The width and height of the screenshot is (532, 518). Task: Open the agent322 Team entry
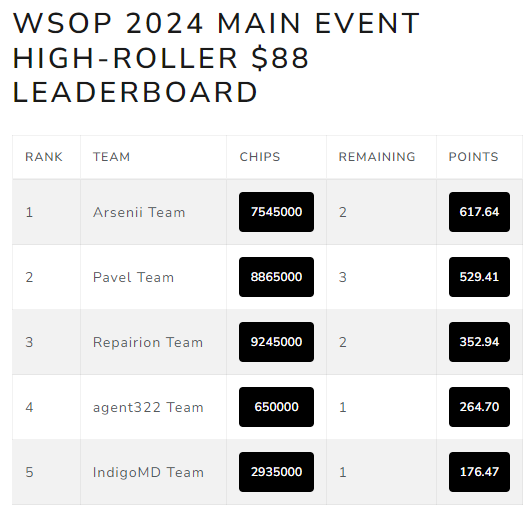(148, 407)
